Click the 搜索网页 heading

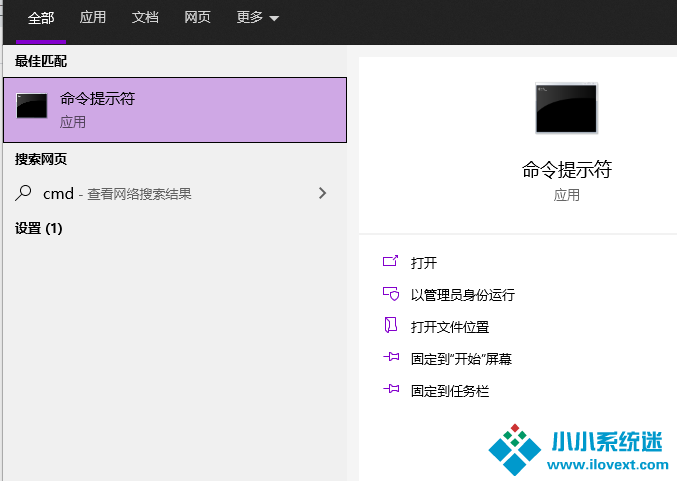41,159
